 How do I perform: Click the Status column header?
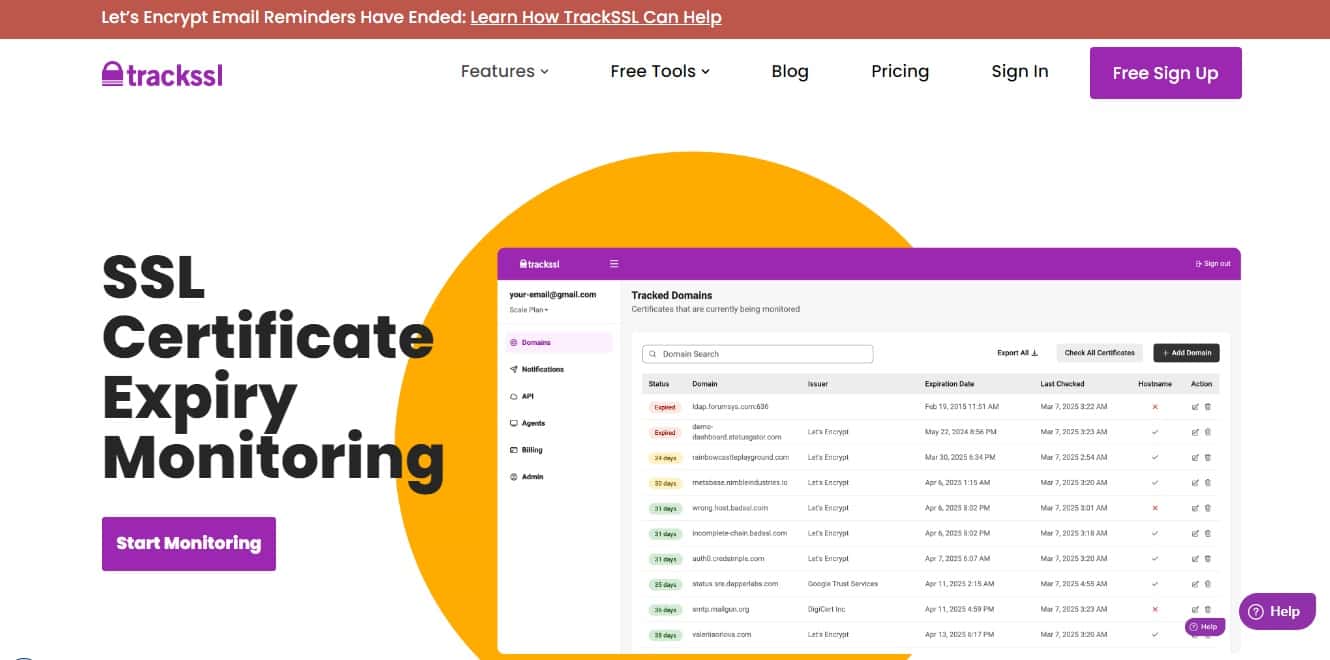point(659,384)
